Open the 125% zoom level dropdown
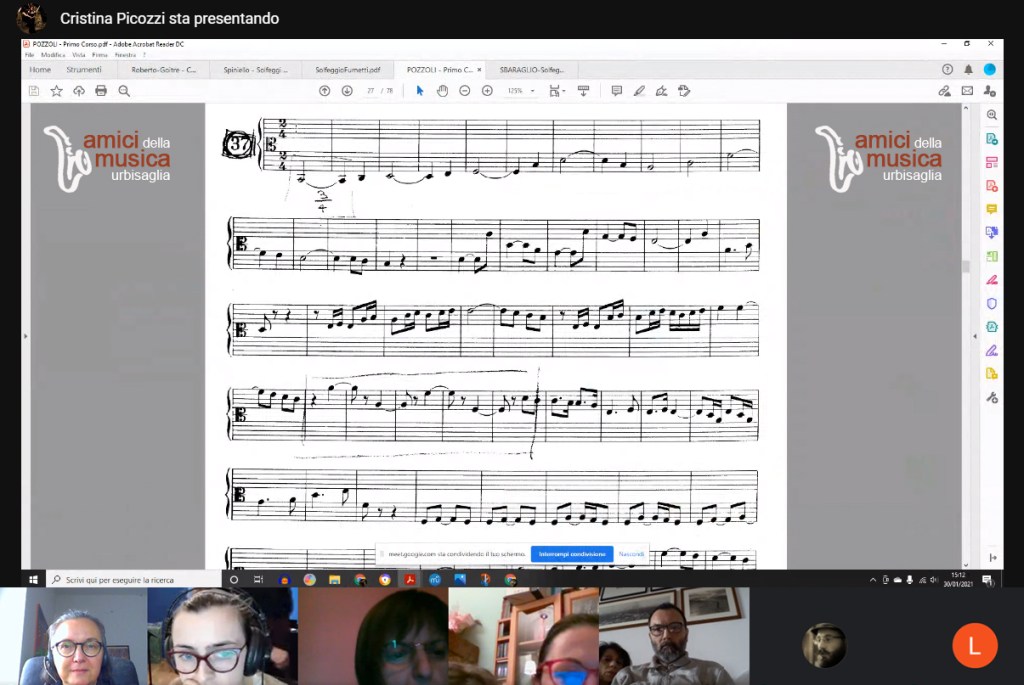 520,91
